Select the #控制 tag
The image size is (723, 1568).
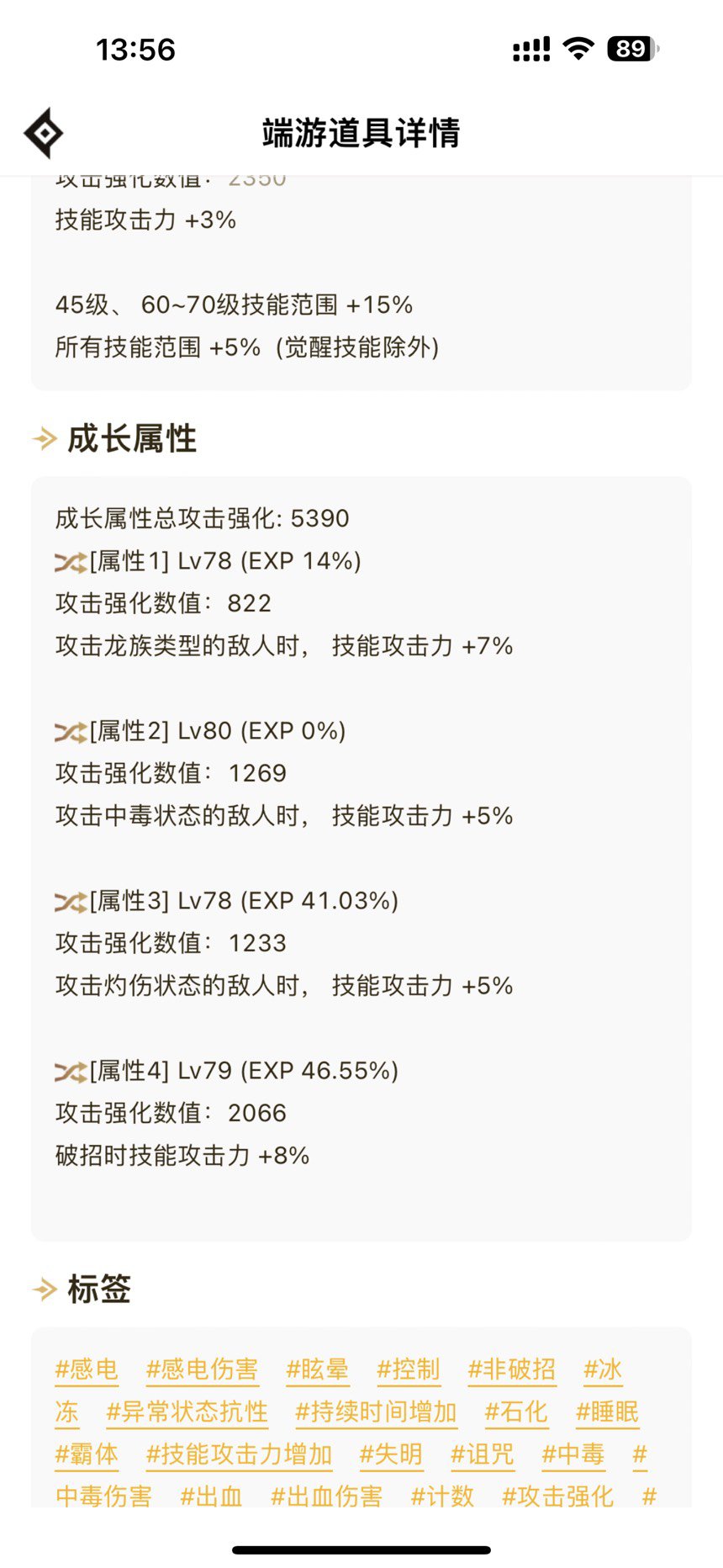(409, 1369)
